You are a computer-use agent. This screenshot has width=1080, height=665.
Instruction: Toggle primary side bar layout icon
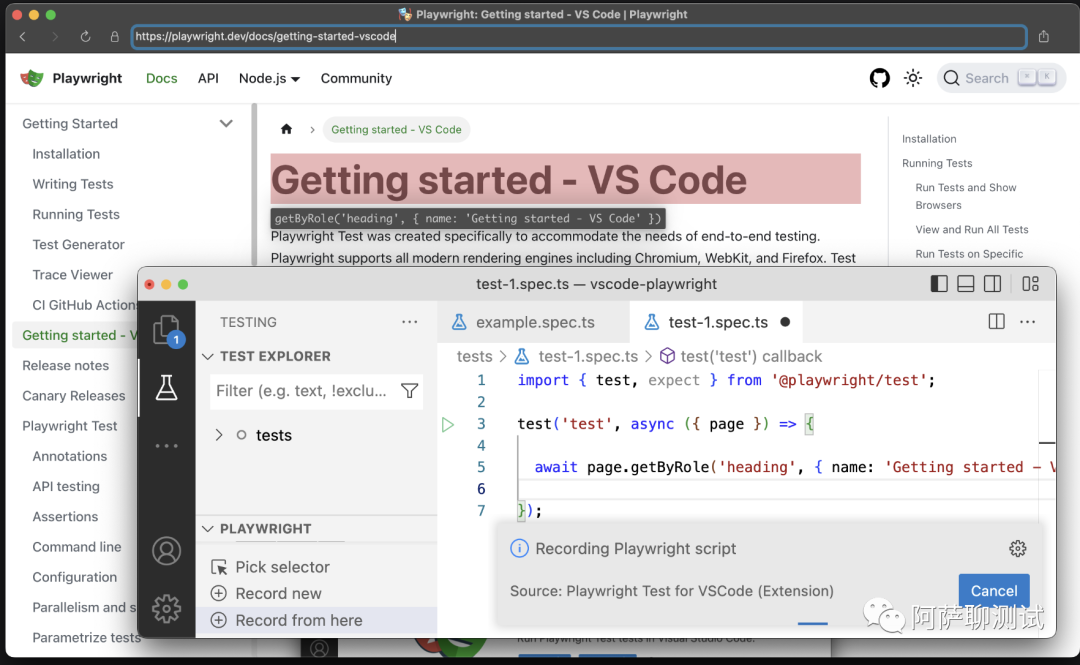point(939,284)
